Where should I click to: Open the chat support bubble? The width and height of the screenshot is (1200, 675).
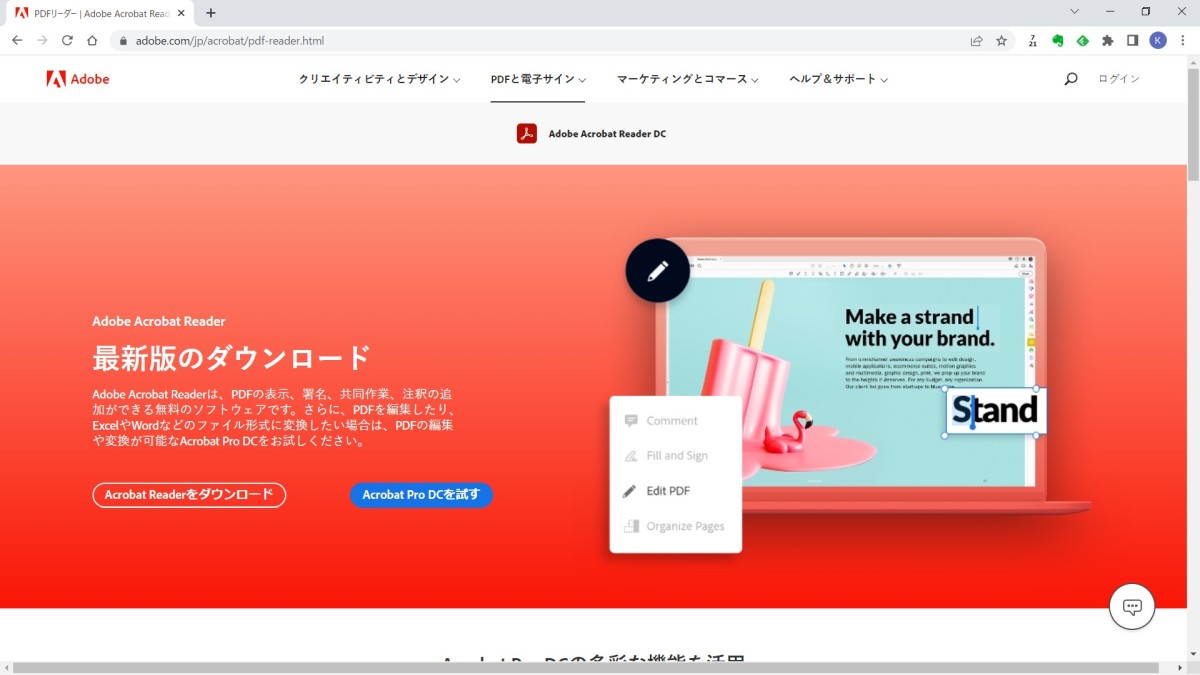click(x=1132, y=606)
